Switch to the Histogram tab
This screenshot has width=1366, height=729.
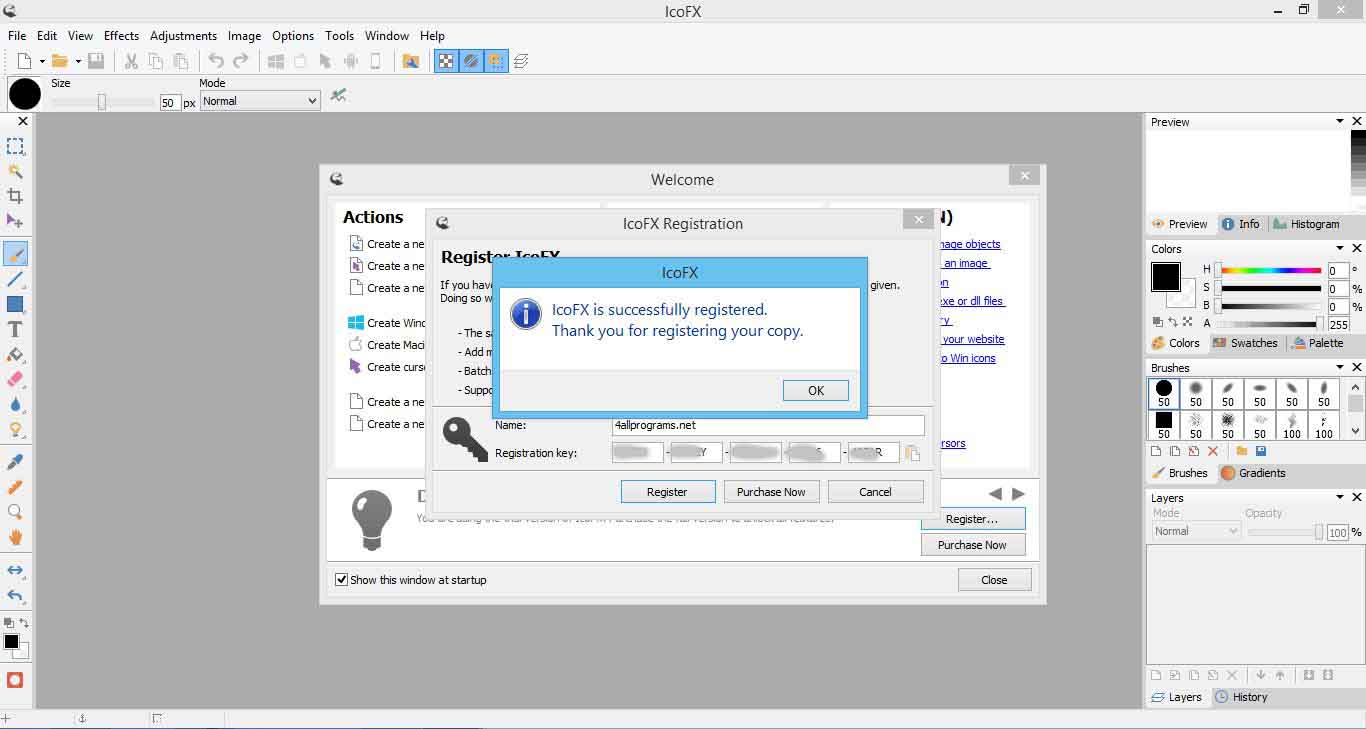coord(1305,224)
